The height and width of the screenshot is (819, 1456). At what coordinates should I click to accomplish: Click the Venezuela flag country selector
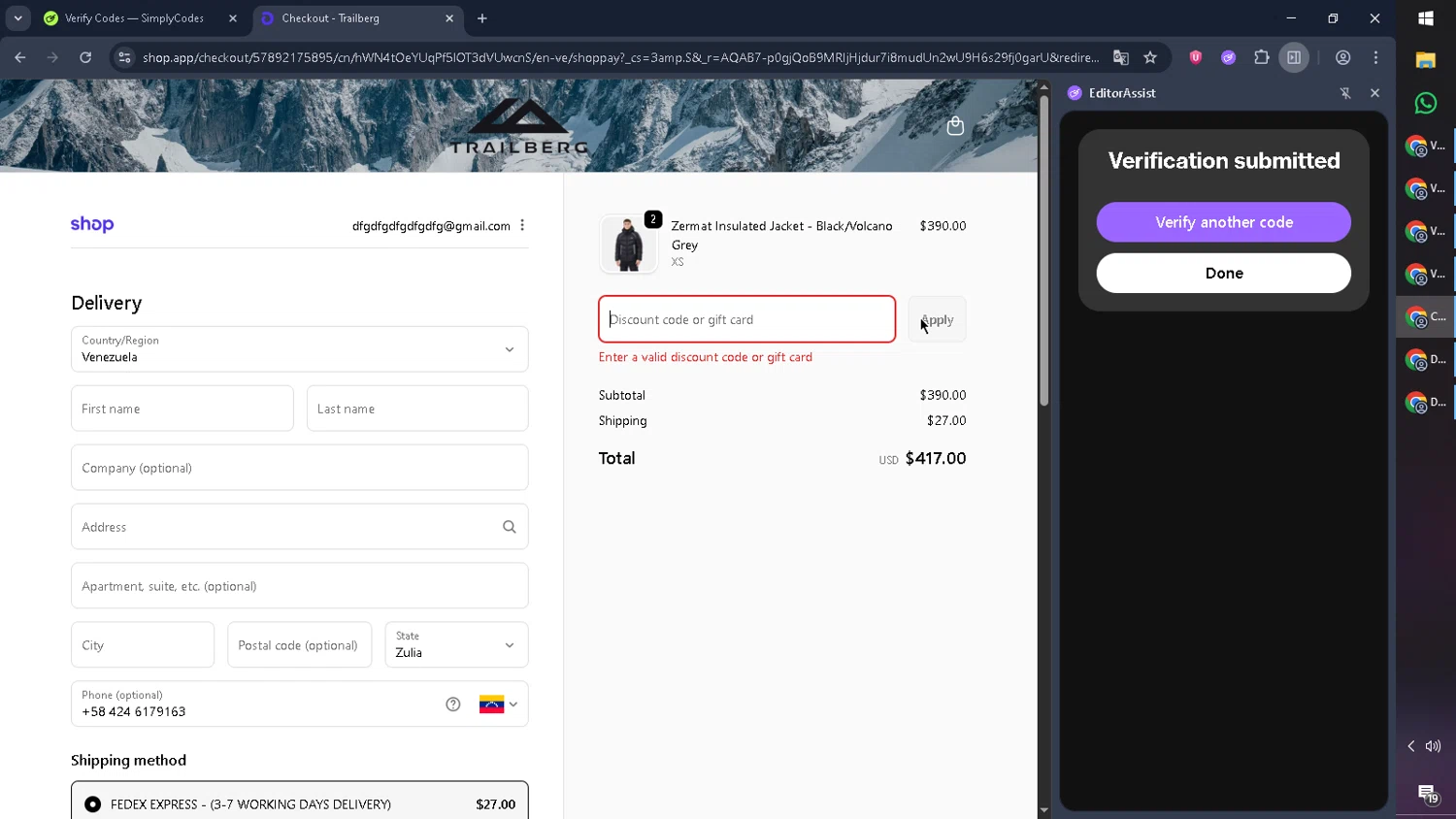pos(498,704)
